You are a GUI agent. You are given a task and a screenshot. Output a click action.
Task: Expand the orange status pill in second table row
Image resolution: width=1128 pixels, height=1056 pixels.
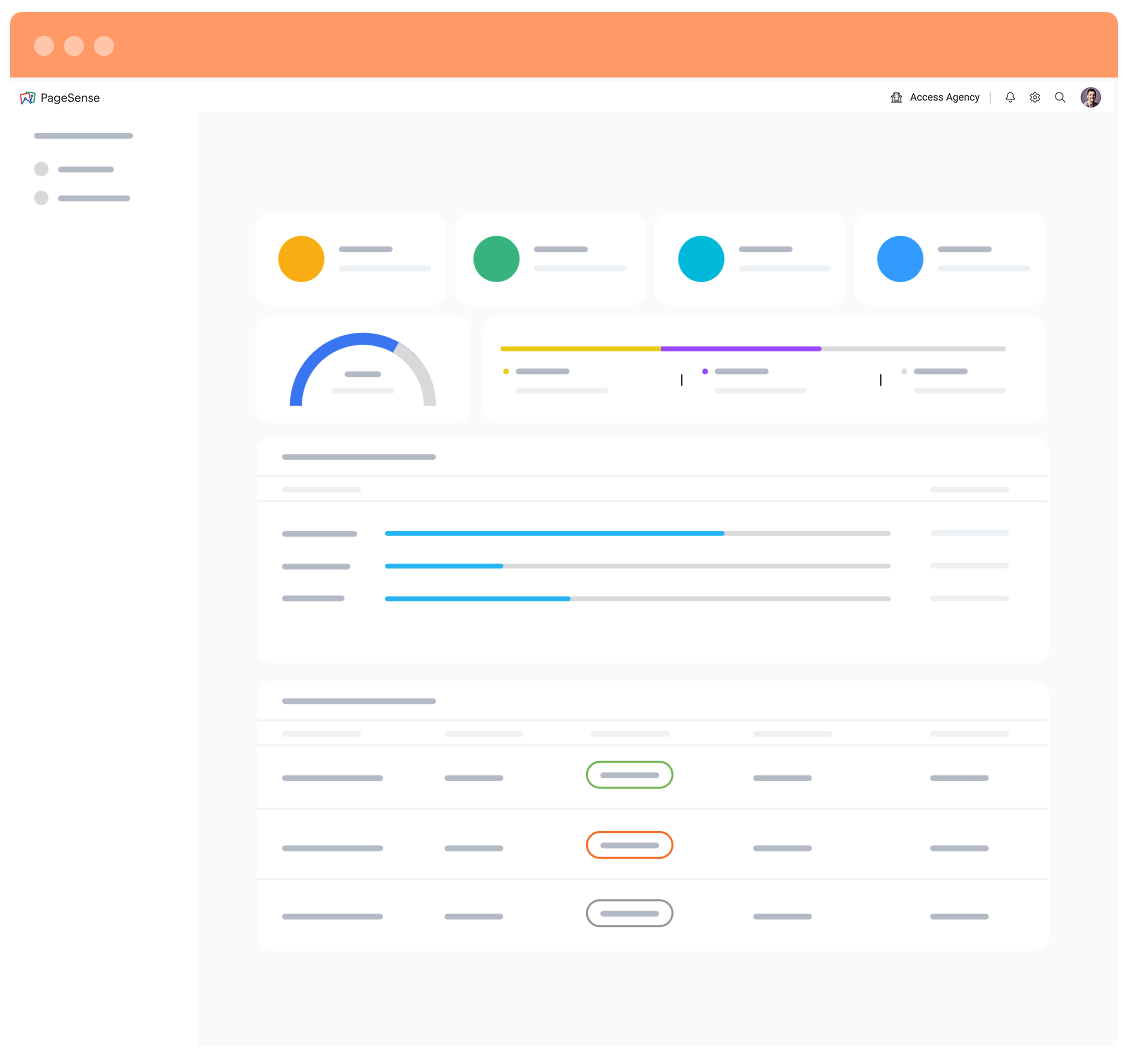pyautogui.click(x=629, y=845)
